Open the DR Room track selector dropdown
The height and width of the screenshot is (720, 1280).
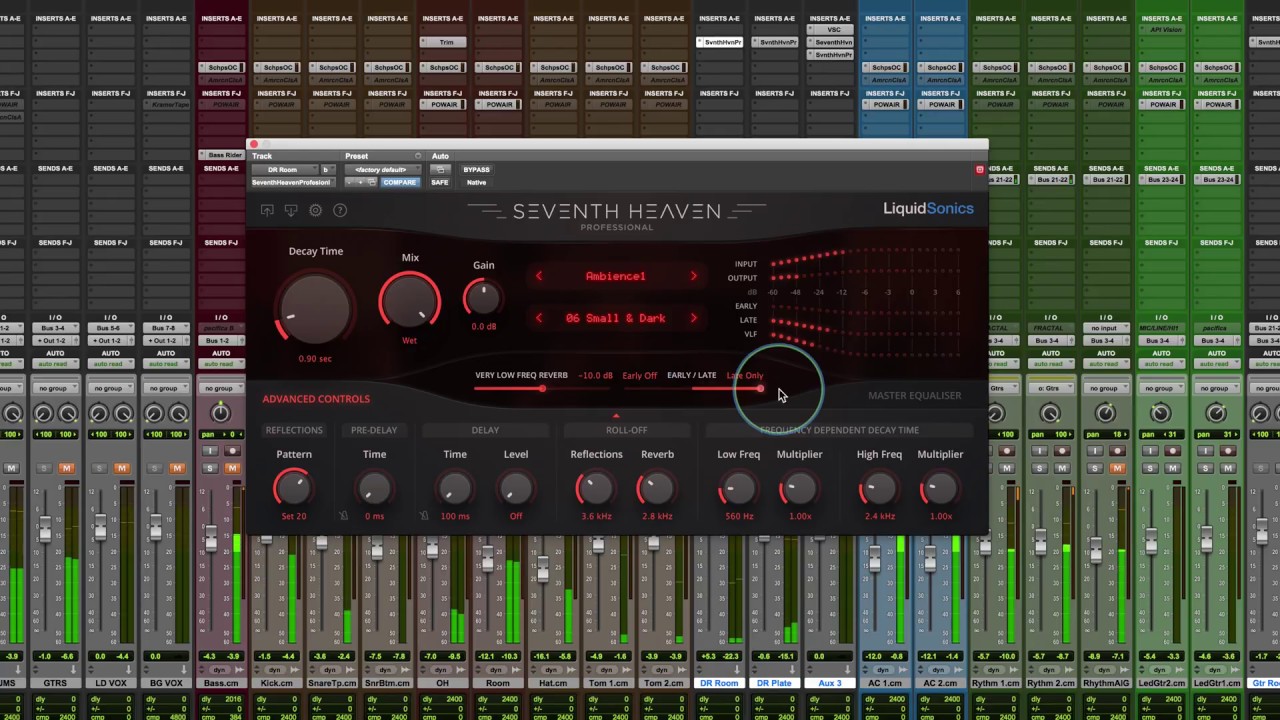coord(283,170)
